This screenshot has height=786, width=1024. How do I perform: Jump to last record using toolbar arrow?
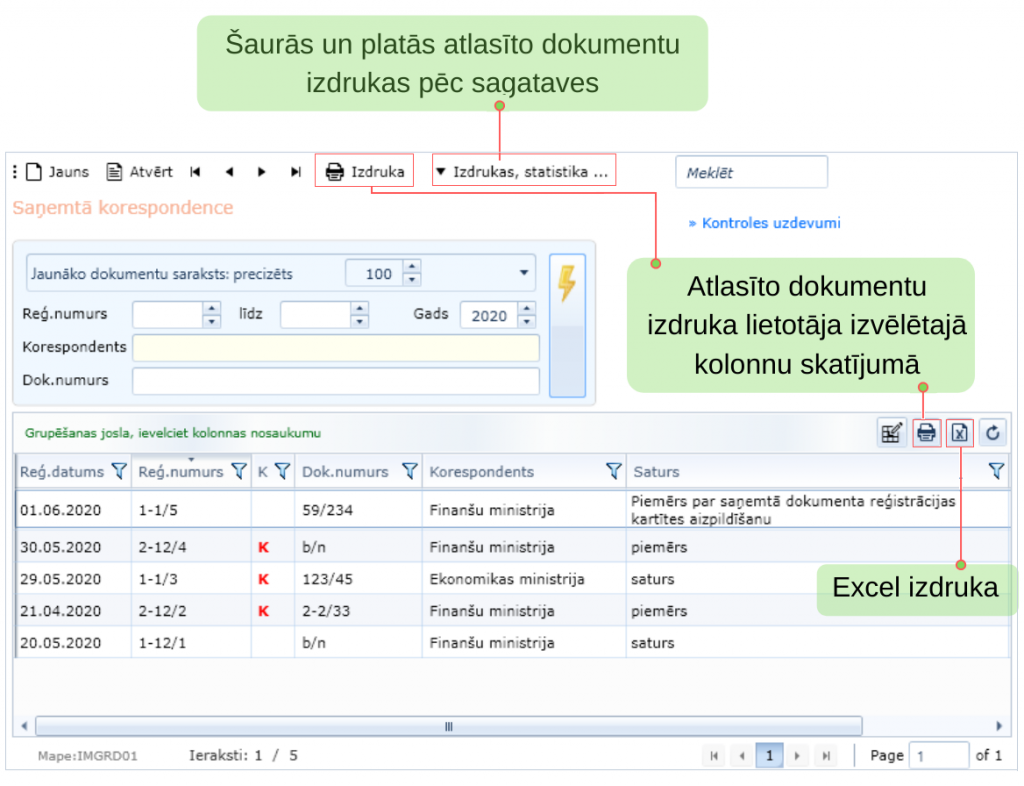(295, 172)
